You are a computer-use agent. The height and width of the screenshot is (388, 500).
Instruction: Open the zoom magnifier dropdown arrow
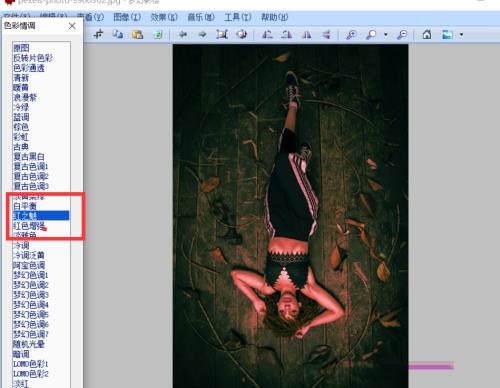[x=386, y=34]
